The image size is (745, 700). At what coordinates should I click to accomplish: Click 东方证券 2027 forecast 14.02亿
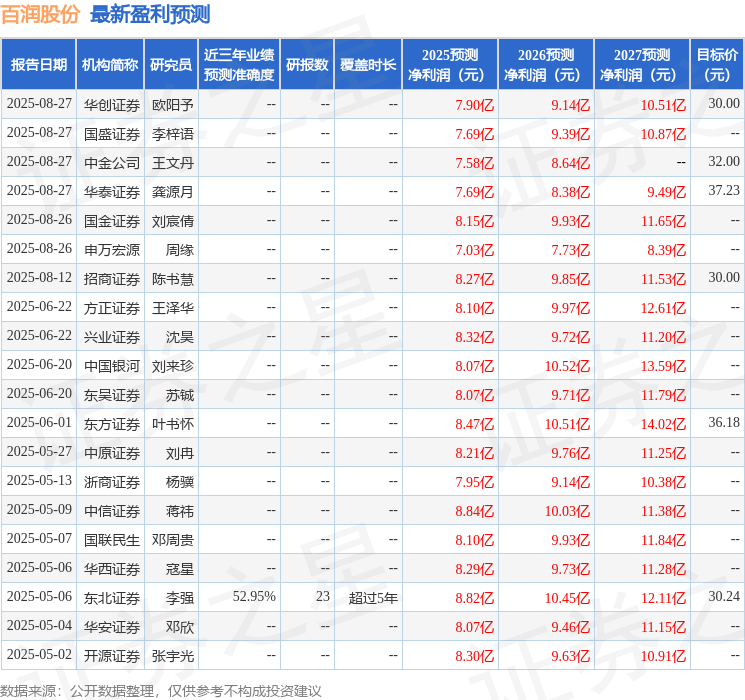pyautogui.click(x=663, y=424)
